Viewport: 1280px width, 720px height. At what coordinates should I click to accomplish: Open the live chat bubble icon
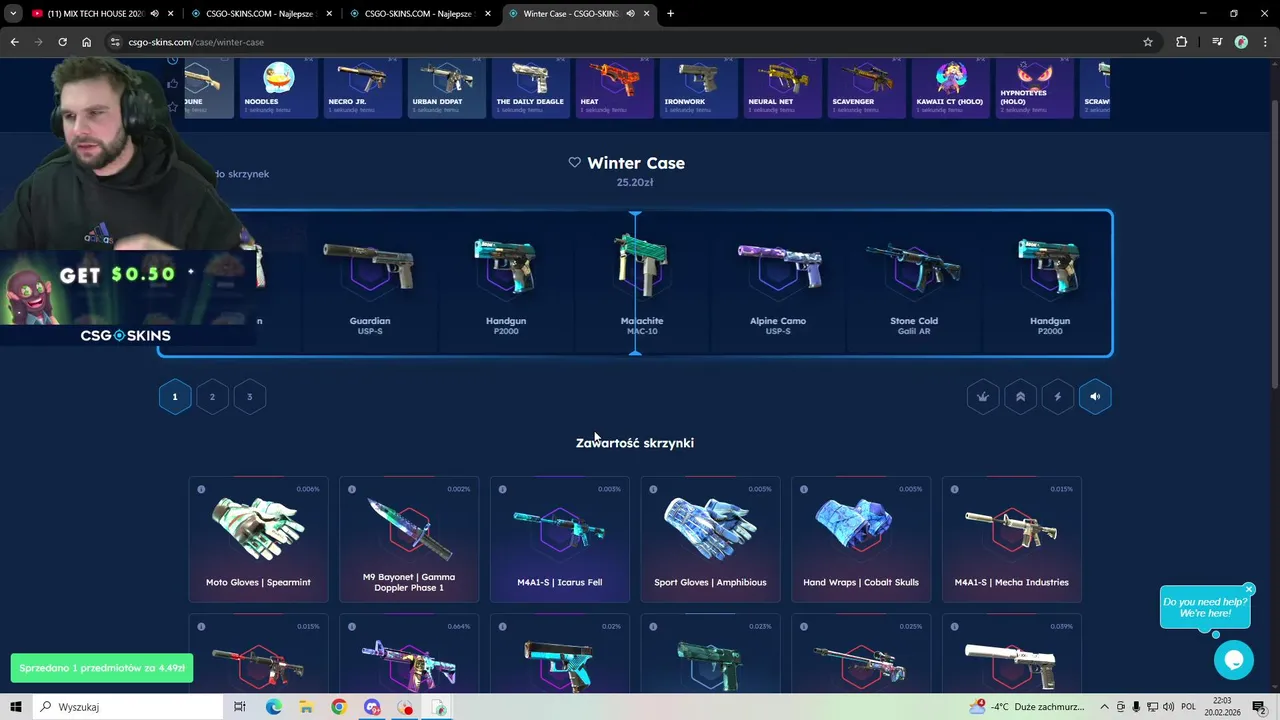pyautogui.click(x=1233, y=660)
